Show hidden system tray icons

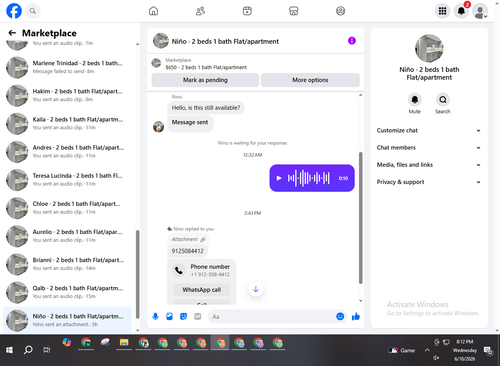coord(427,350)
